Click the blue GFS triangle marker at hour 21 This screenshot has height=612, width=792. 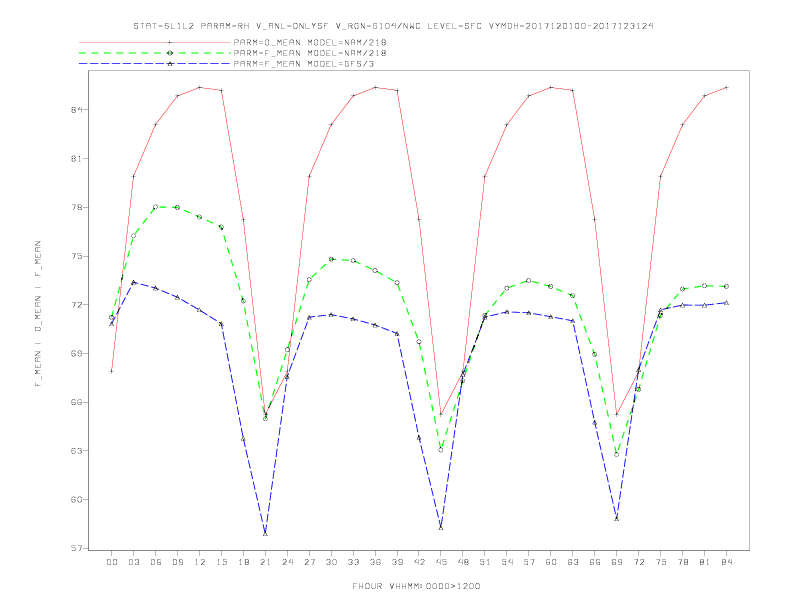tap(265, 533)
